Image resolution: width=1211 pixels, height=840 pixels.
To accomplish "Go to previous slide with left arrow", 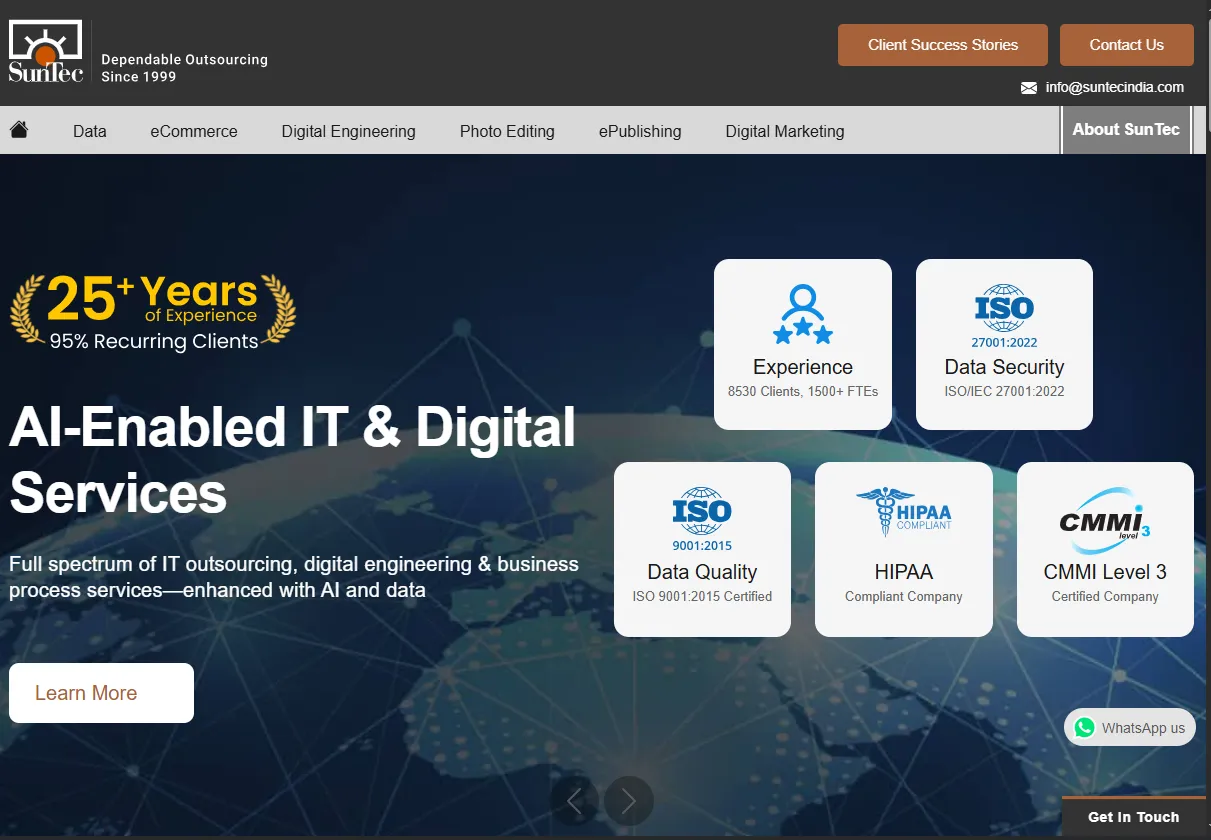I will point(575,800).
